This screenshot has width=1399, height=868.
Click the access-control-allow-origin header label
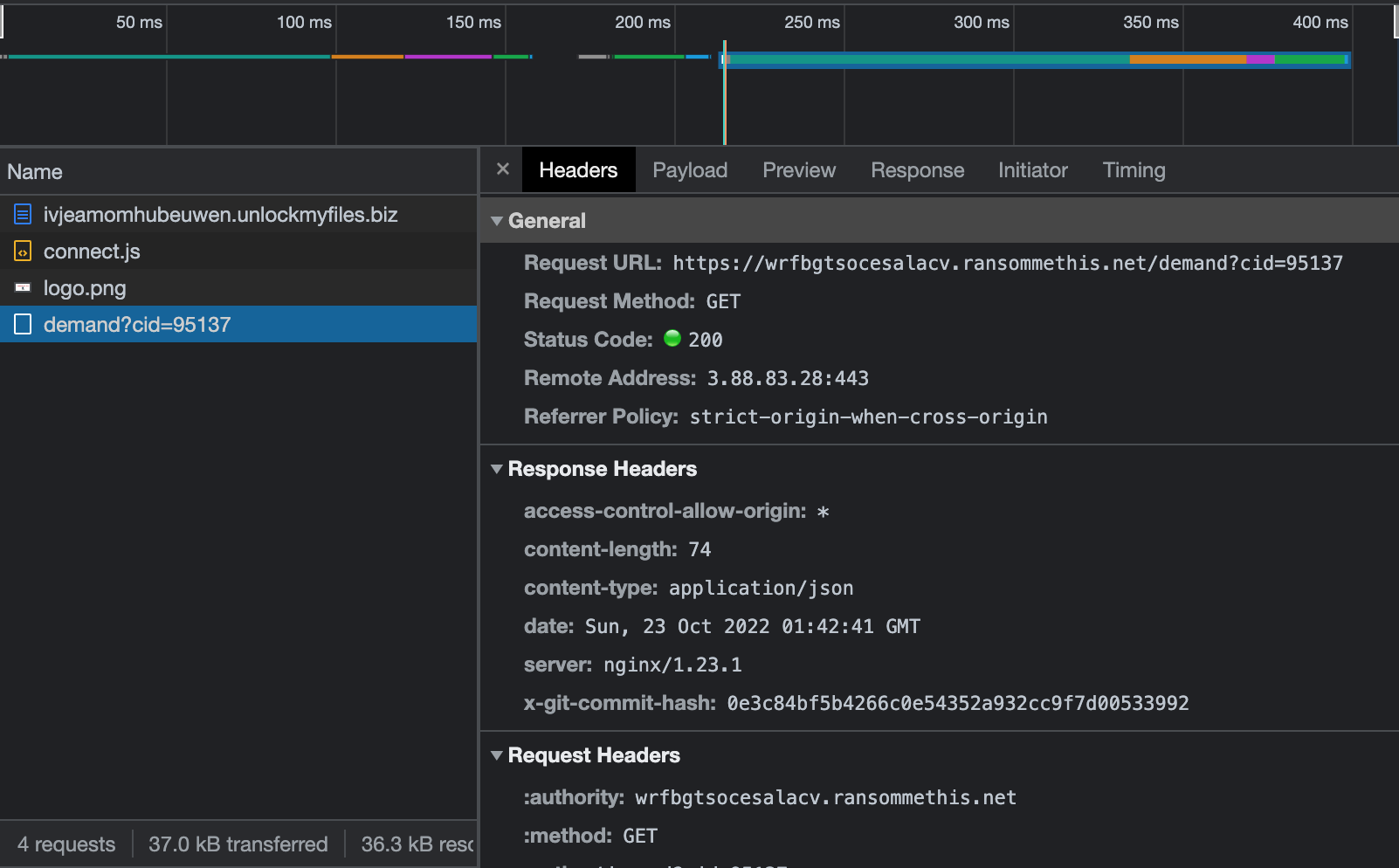(x=665, y=511)
